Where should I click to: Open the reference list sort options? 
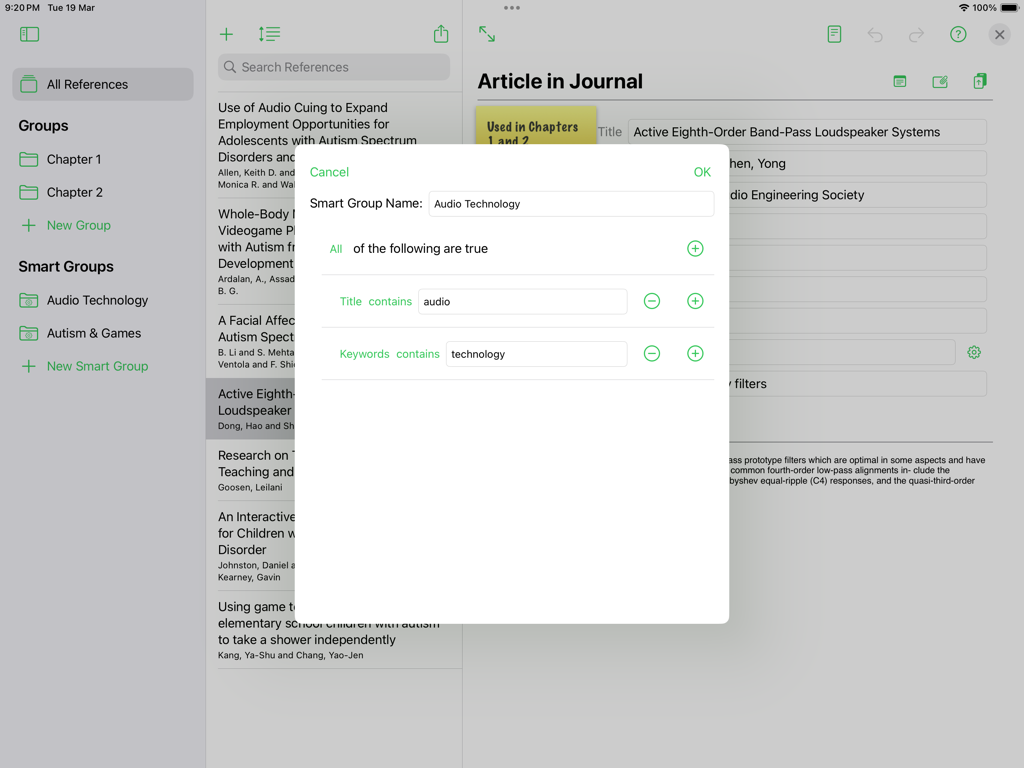tap(268, 33)
